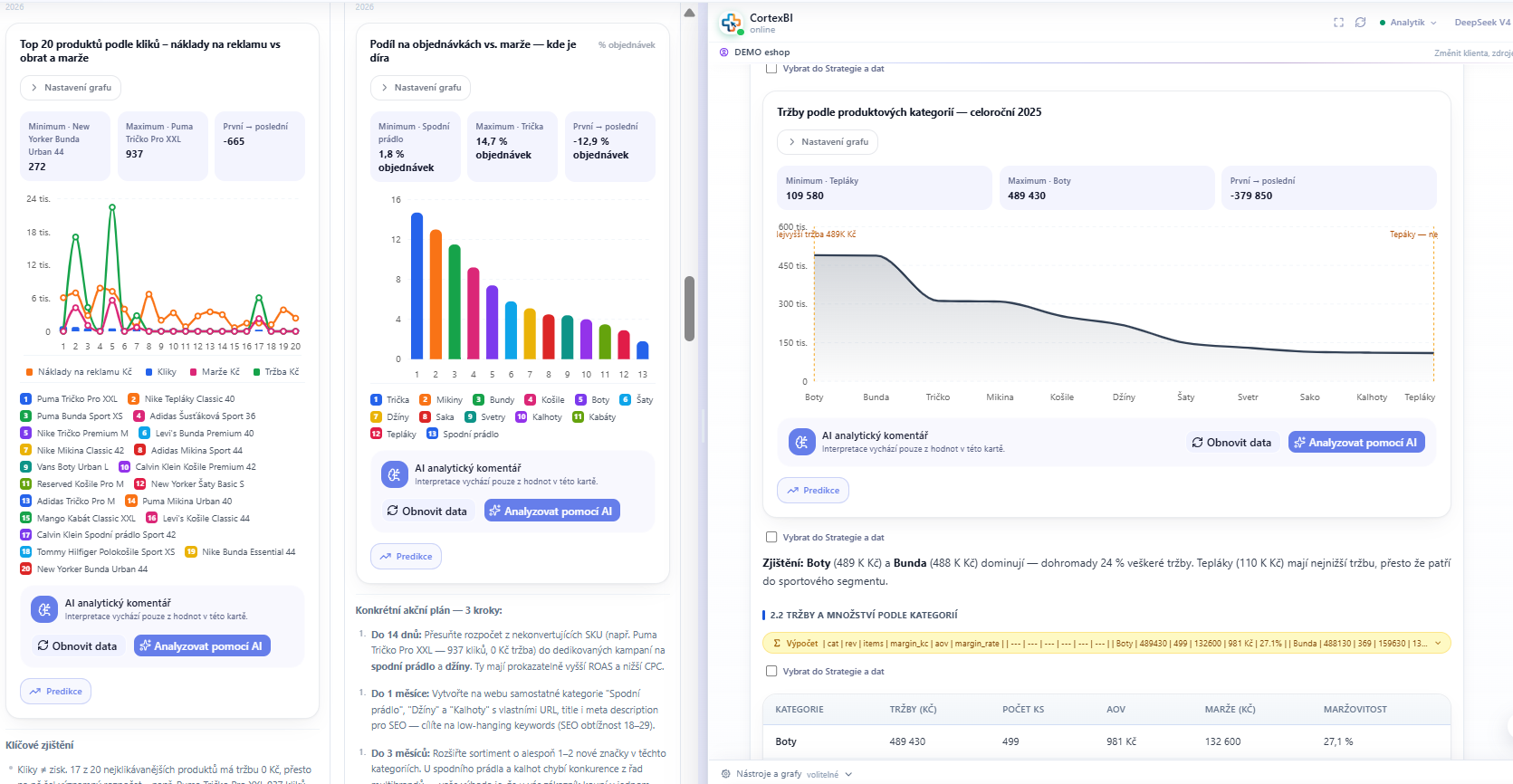Click Analyzovat pomocí AI in Tržby podle kategorií card
The height and width of the screenshot is (784, 1513).
pos(1356,443)
